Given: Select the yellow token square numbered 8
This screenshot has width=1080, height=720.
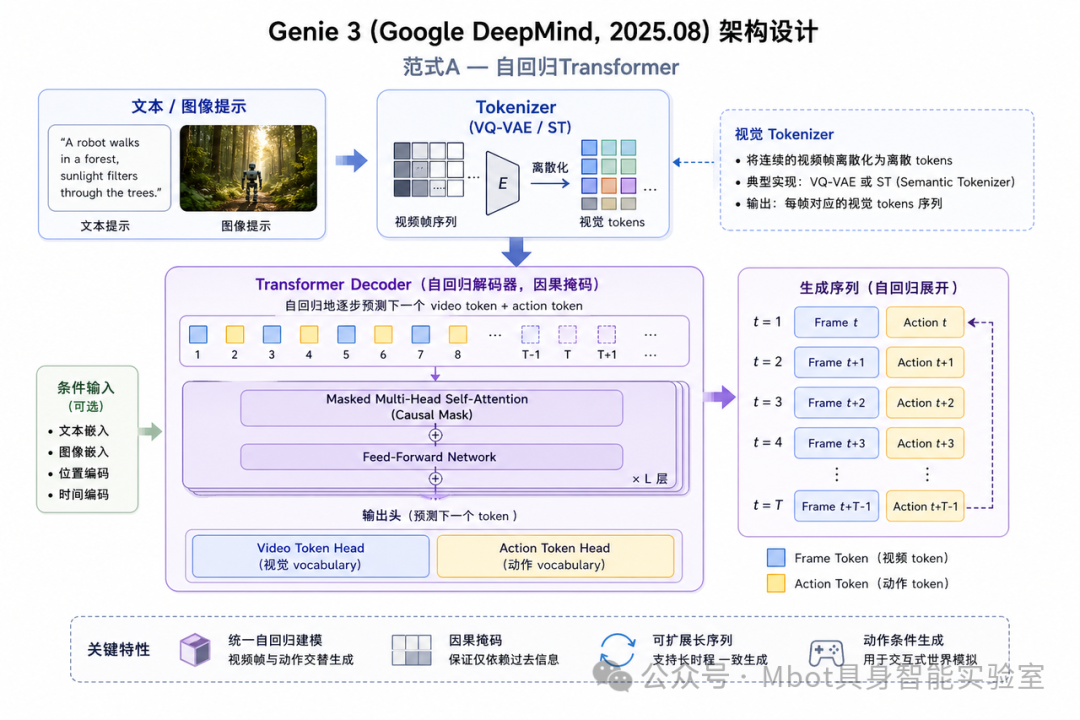Looking at the screenshot, I should pyautogui.click(x=458, y=334).
